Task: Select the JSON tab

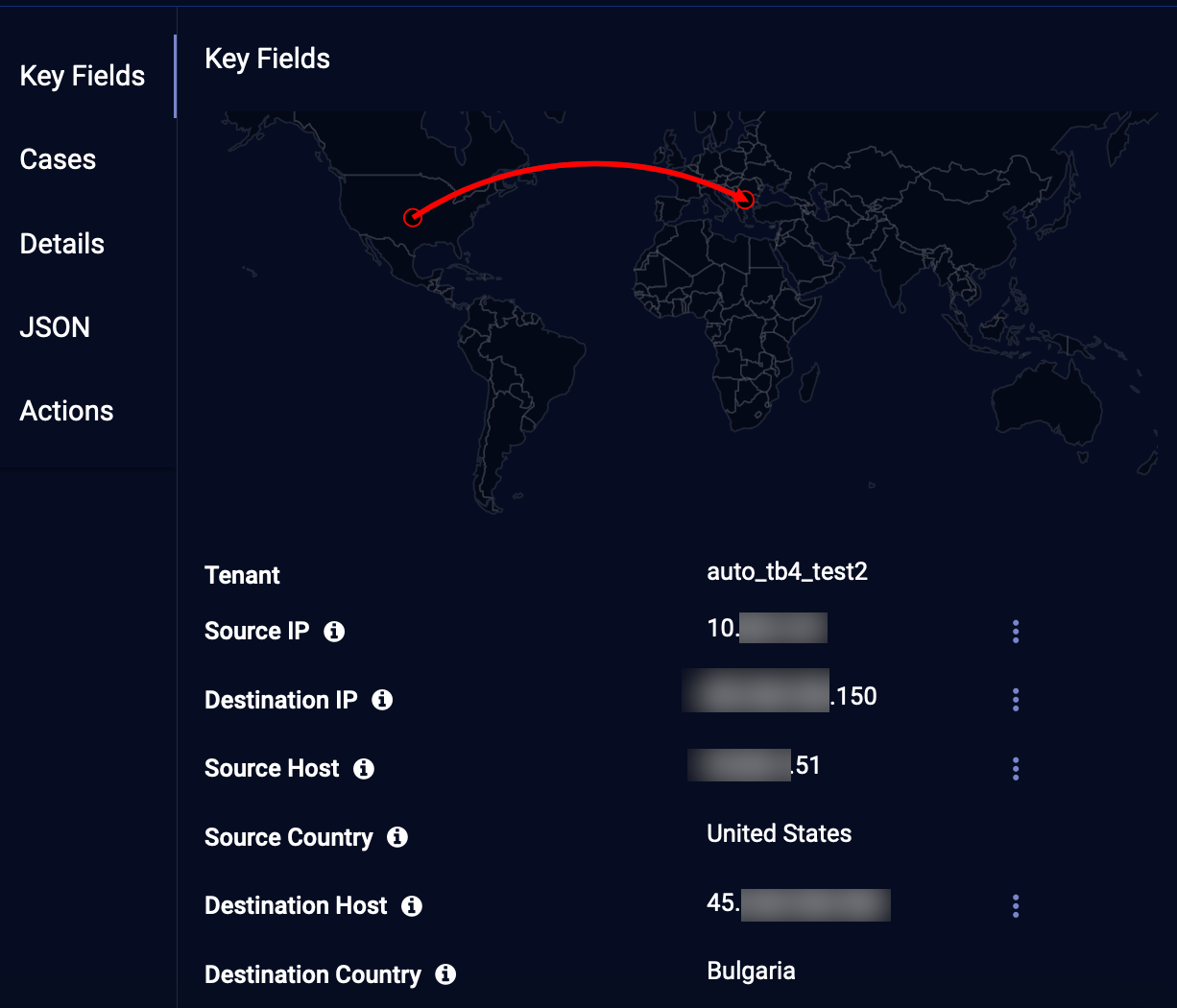Action: [55, 327]
